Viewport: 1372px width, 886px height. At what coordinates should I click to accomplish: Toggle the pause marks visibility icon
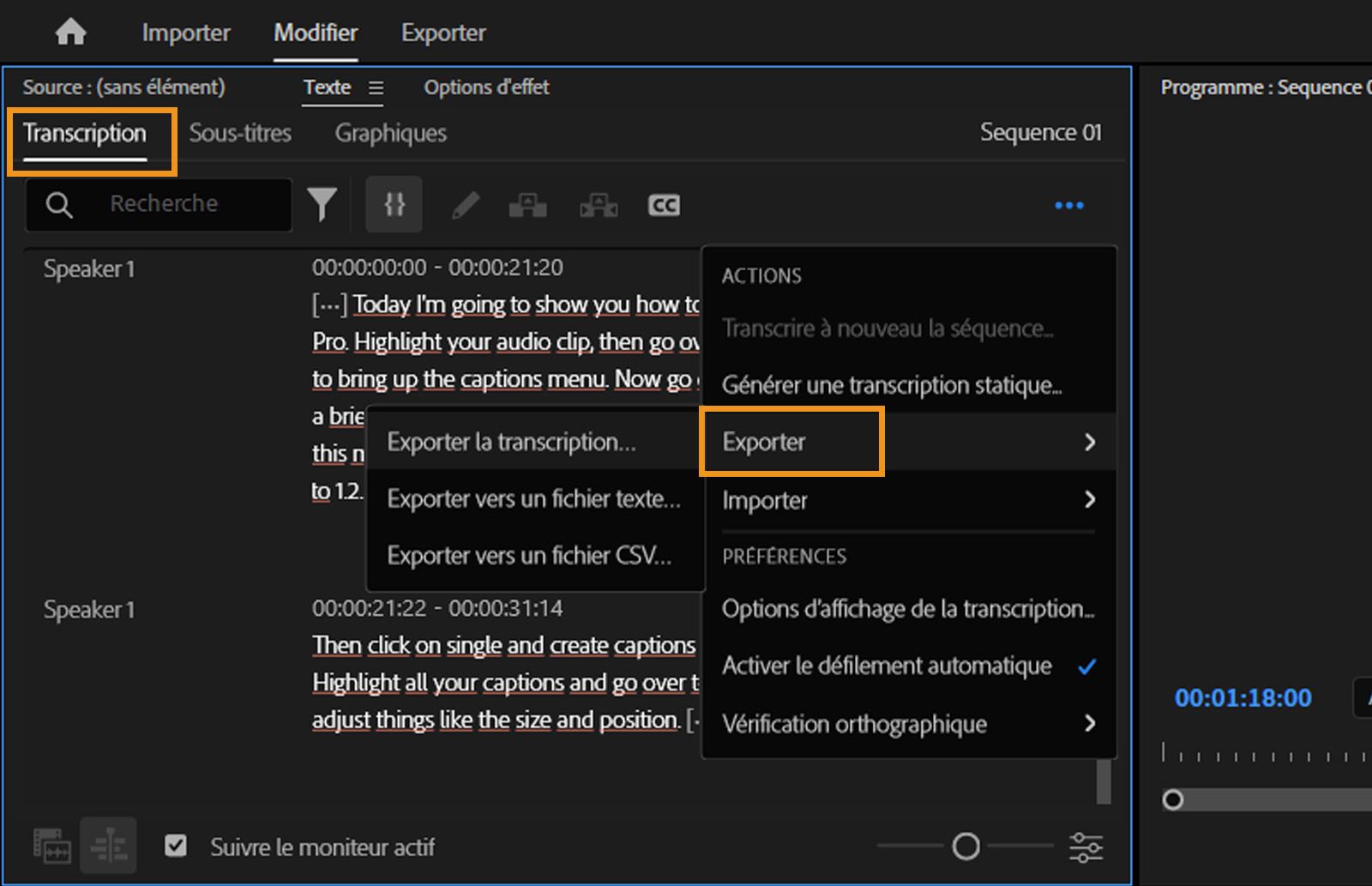pos(394,204)
